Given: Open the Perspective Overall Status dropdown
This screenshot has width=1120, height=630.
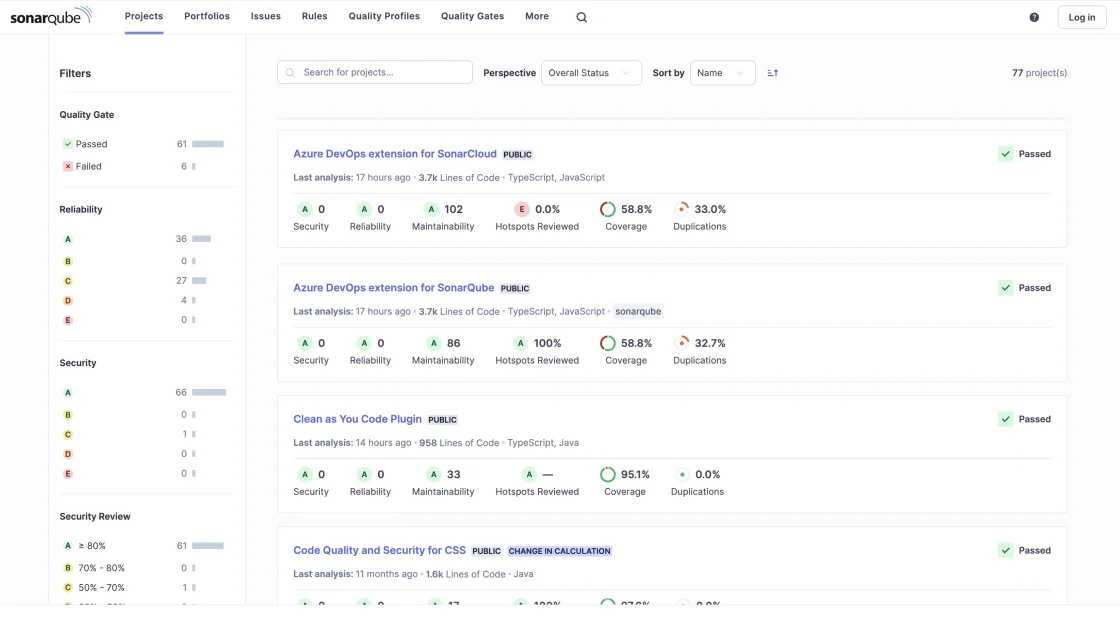Looking at the screenshot, I should (590, 72).
